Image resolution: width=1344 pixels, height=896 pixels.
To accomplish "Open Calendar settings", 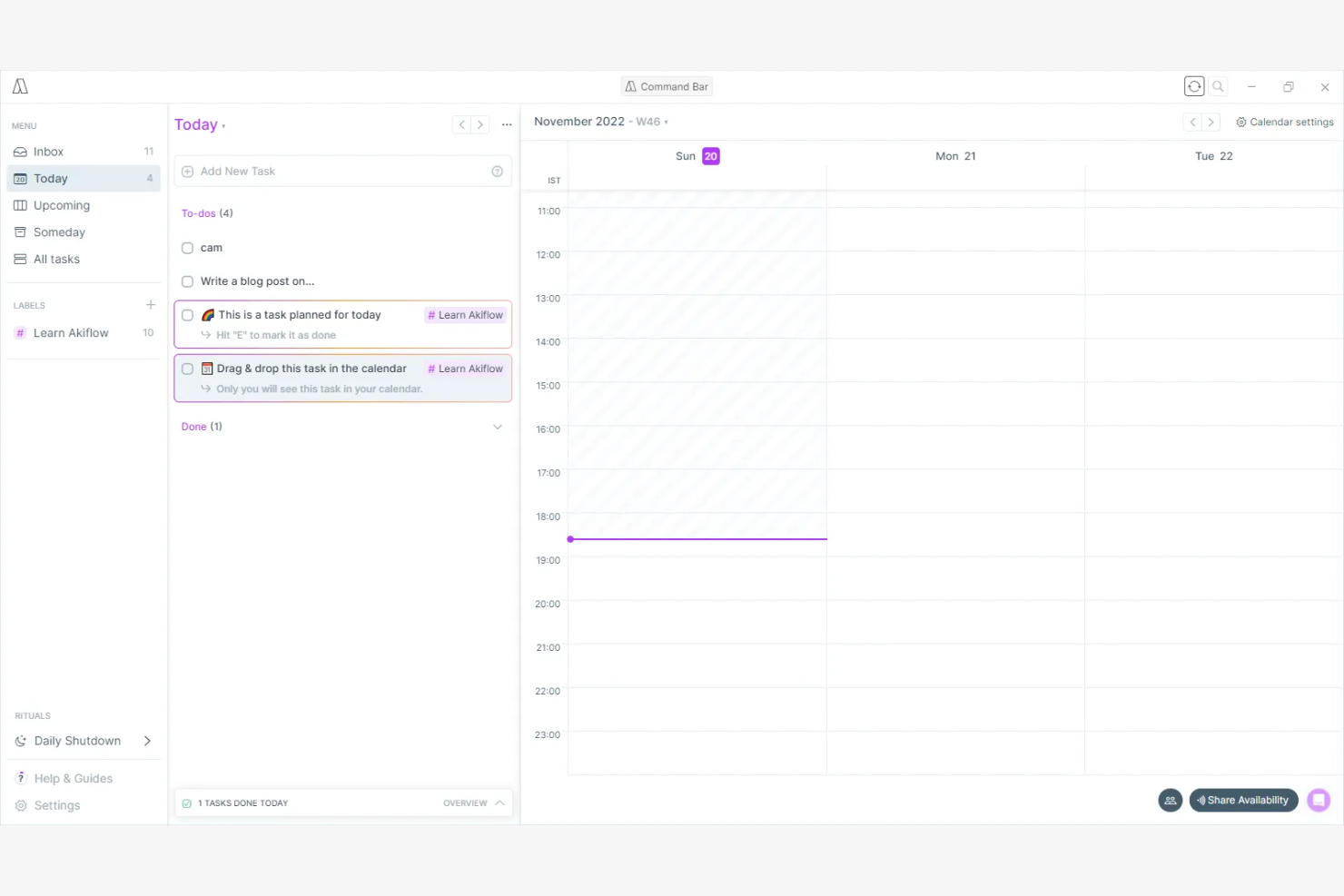I will click(1285, 122).
